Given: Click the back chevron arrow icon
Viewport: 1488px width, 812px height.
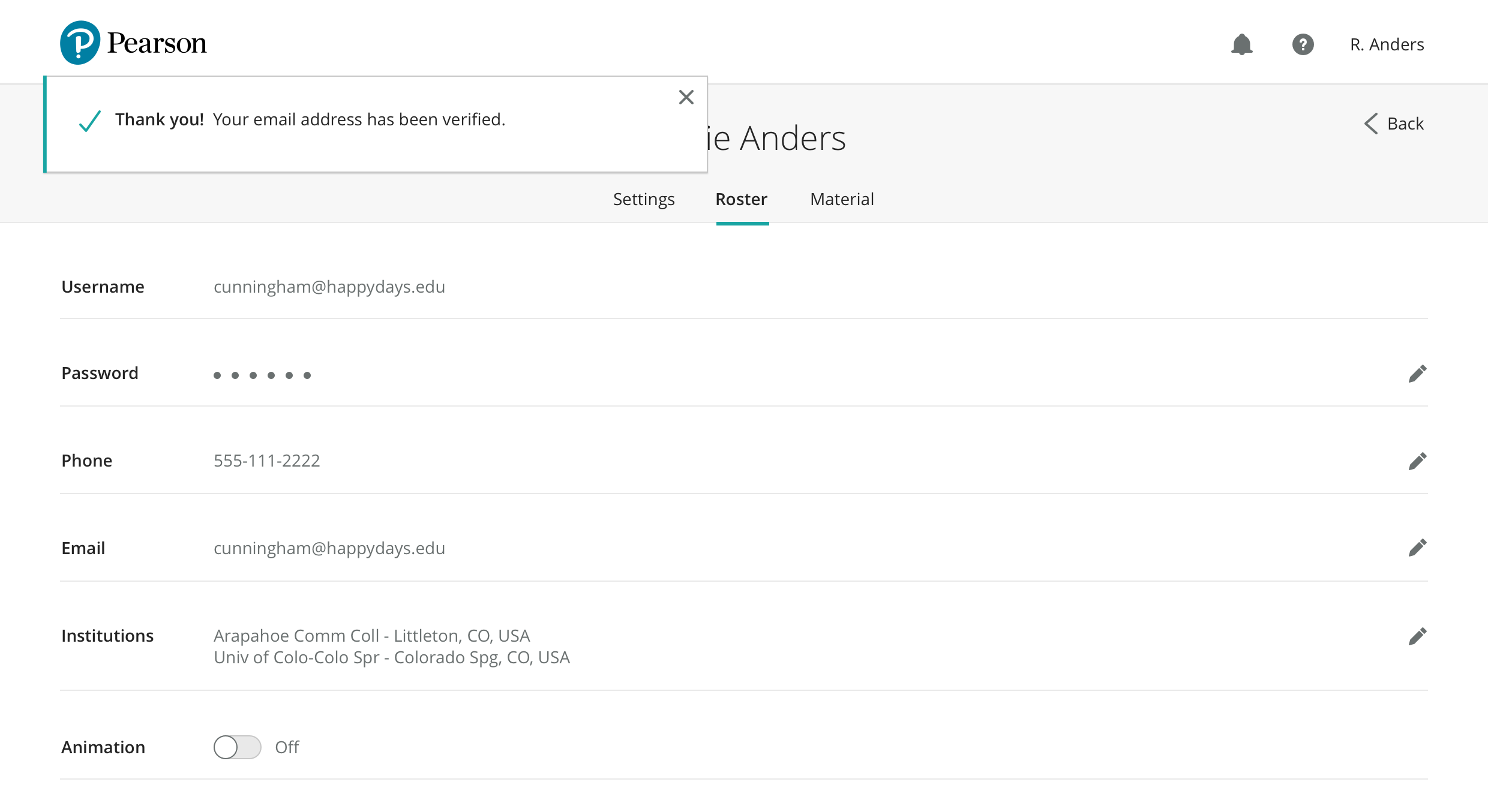Looking at the screenshot, I should pyautogui.click(x=1371, y=124).
